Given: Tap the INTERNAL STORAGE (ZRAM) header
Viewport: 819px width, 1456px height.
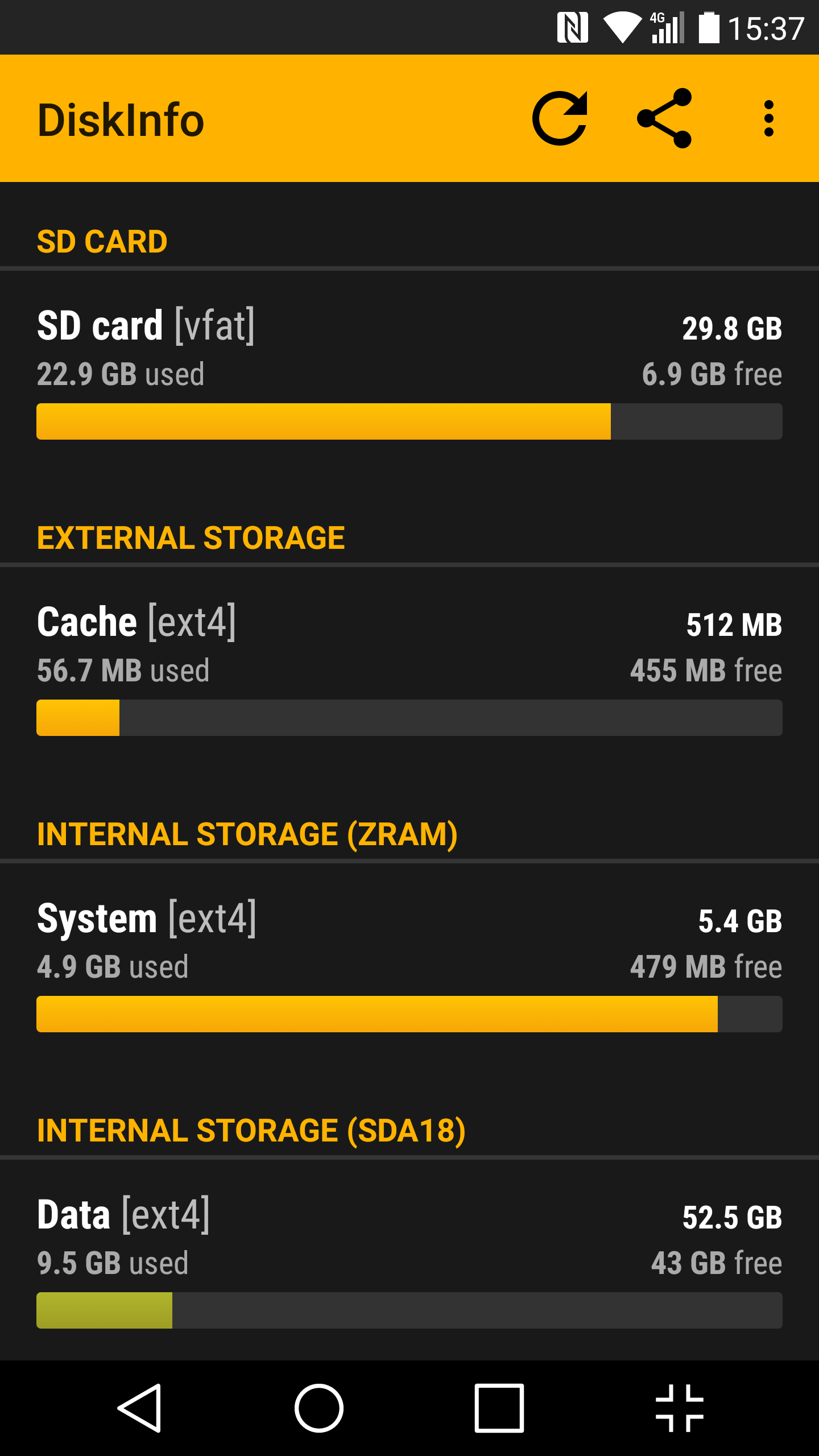Looking at the screenshot, I should click(247, 834).
